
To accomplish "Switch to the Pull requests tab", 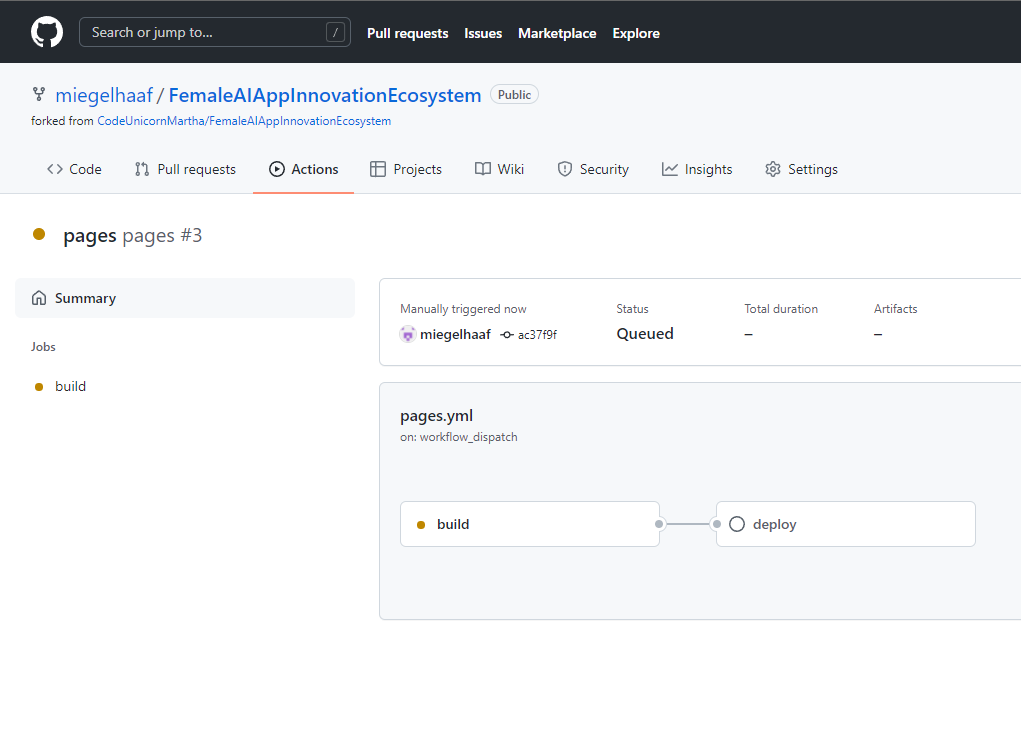I will coord(407,32).
